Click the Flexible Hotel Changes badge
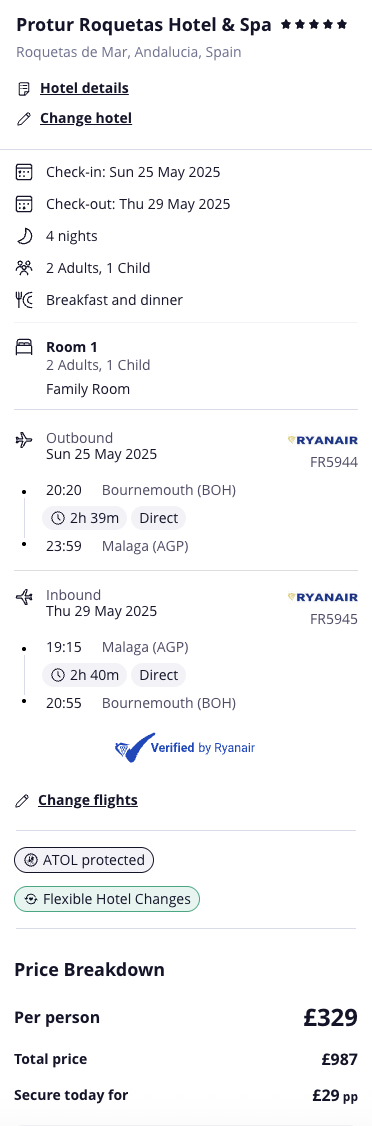The width and height of the screenshot is (372, 1126). point(107,899)
